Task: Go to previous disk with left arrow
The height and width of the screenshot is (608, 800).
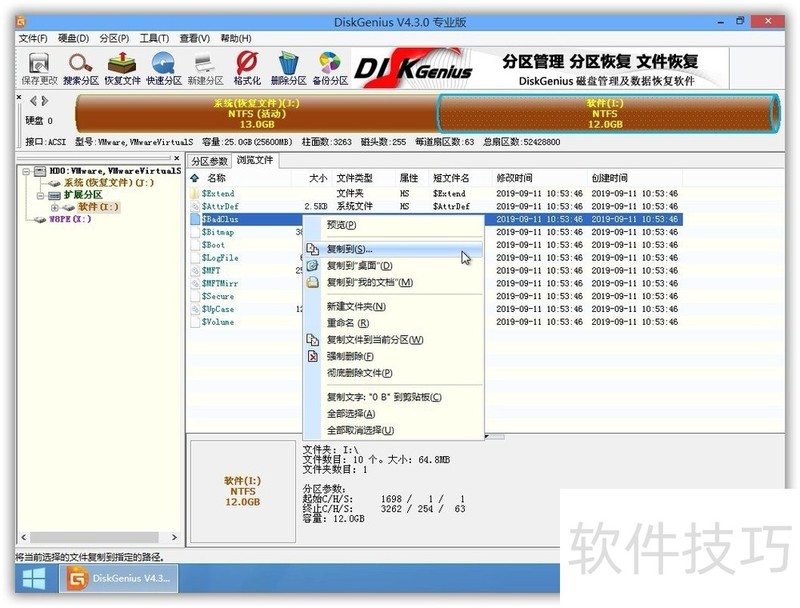Action: click(x=33, y=101)
